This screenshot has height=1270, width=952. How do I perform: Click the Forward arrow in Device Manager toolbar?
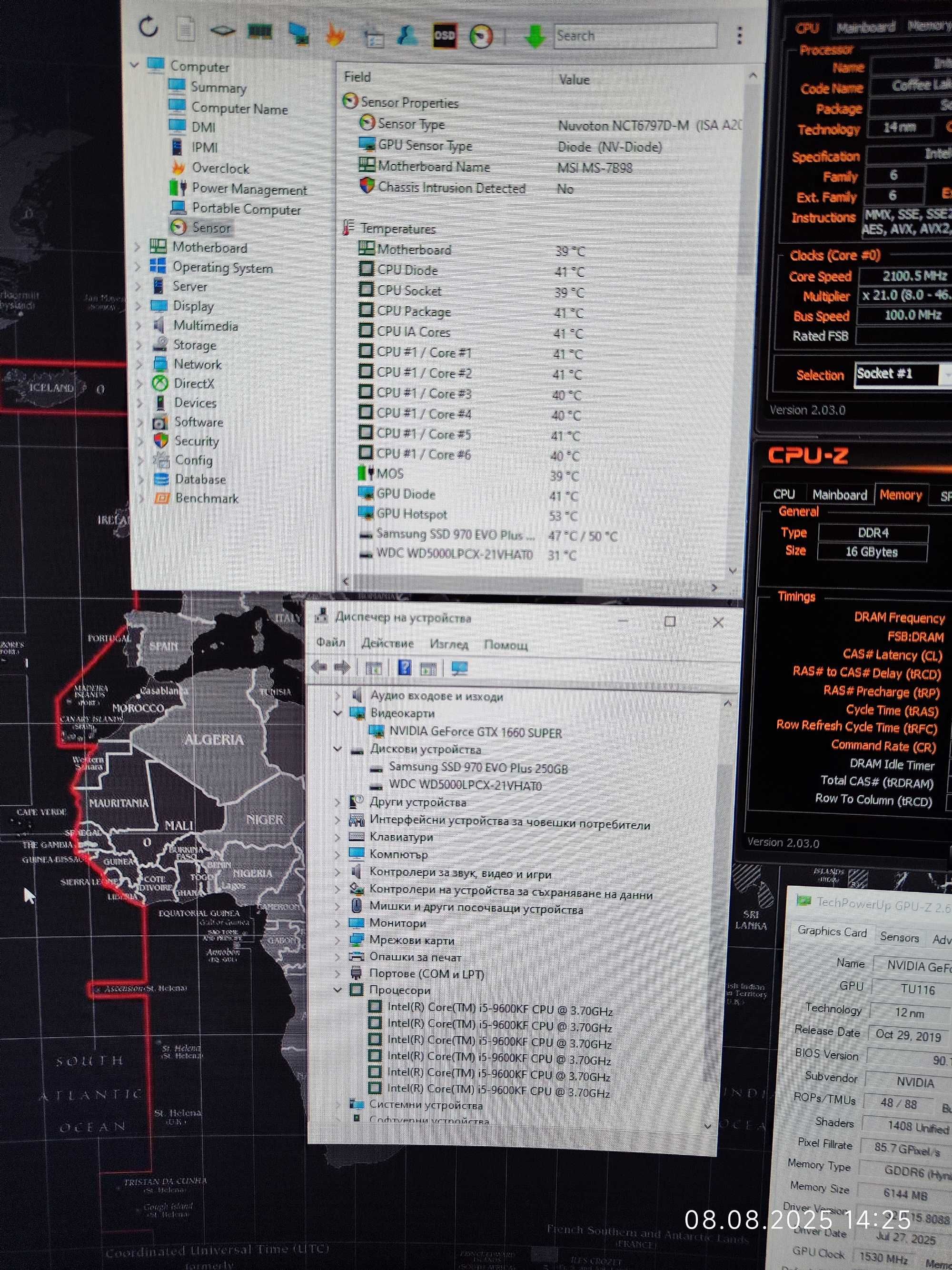[342, 667]
